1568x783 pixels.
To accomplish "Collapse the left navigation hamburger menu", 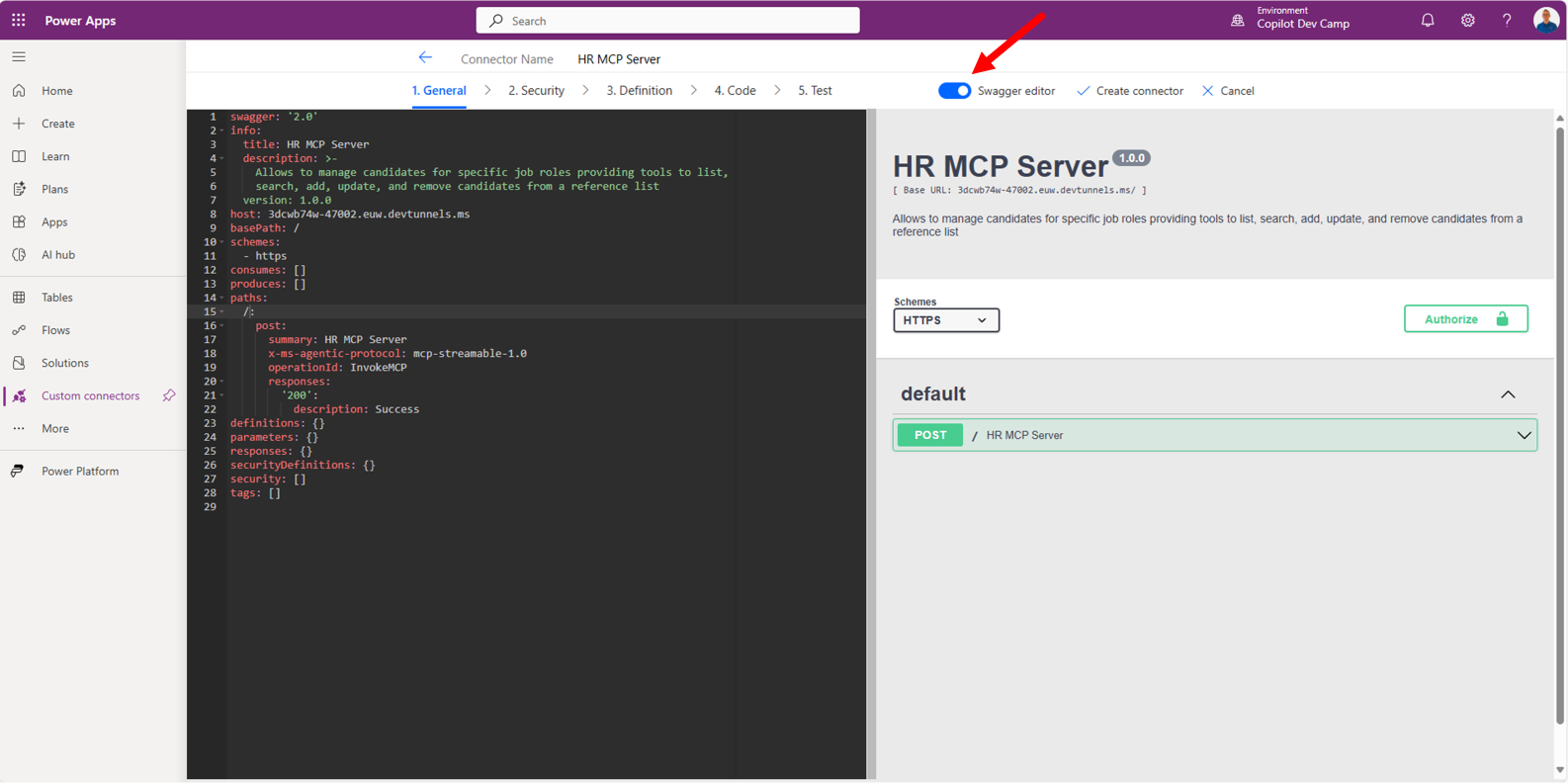I will pyautogui.click(x=19, y=56).
